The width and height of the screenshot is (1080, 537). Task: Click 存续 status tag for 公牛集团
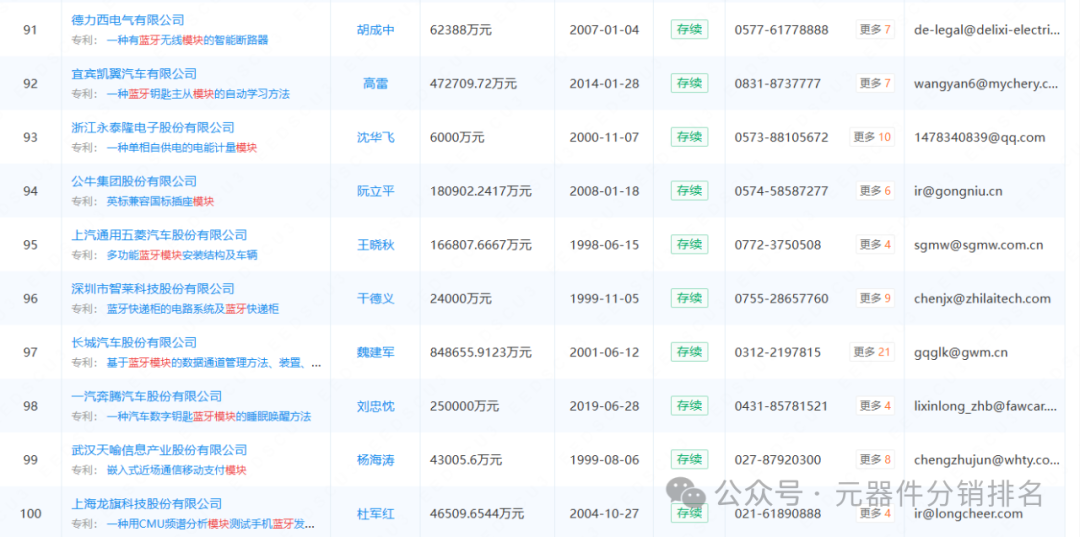[x=689, y=191]
